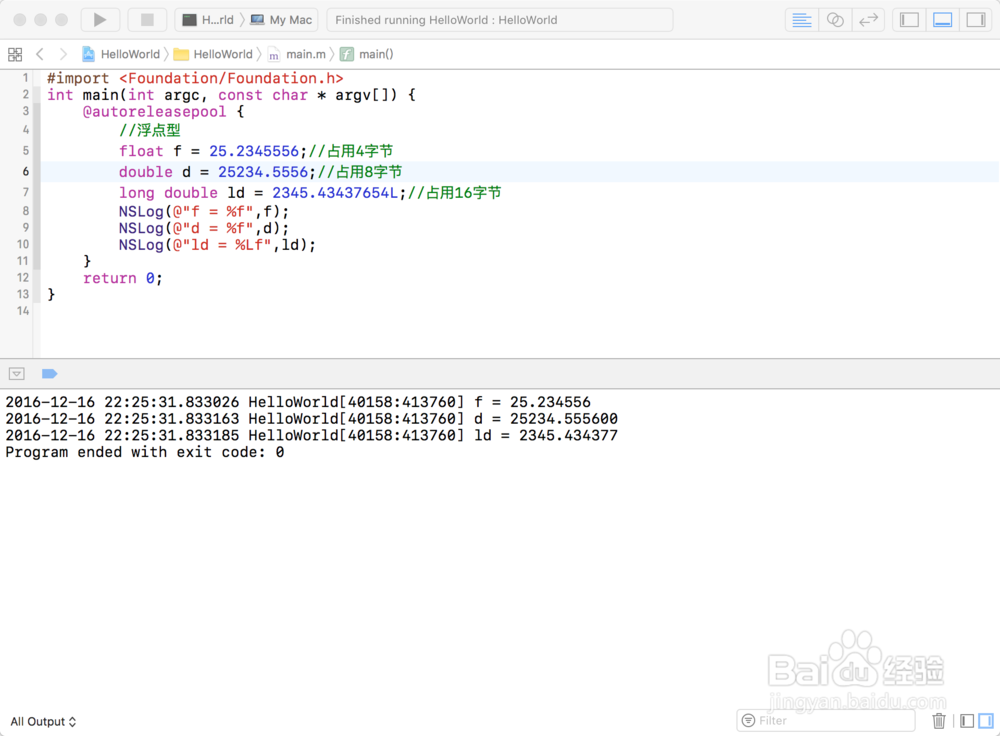Click the window close button
This screenshot has width=1000, height=736.
(x=20, y=20)
